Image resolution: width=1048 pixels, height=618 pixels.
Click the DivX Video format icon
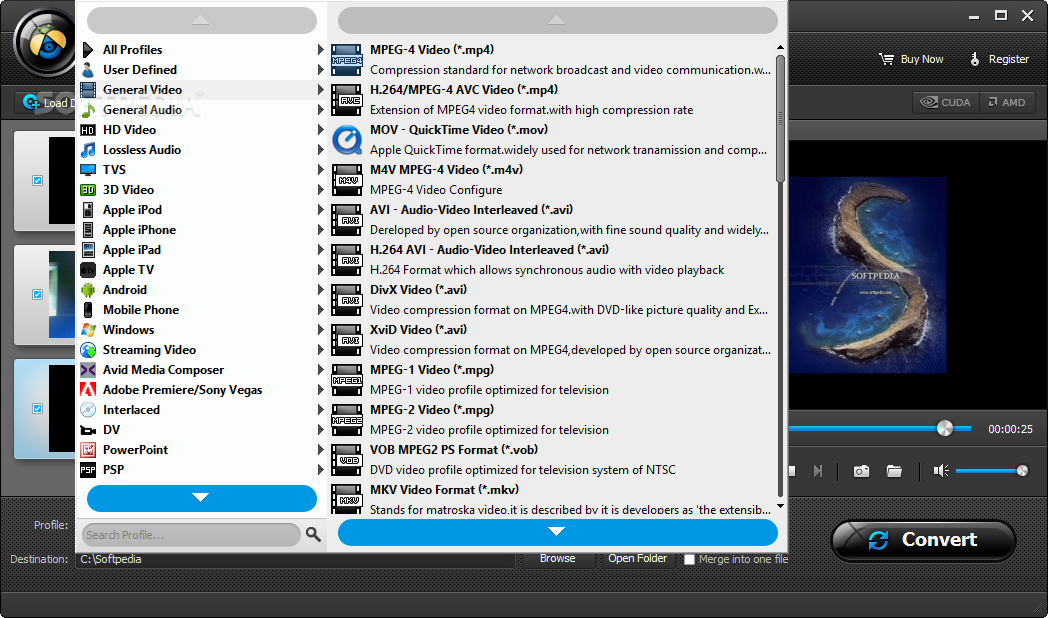click(x=346, y=300)
